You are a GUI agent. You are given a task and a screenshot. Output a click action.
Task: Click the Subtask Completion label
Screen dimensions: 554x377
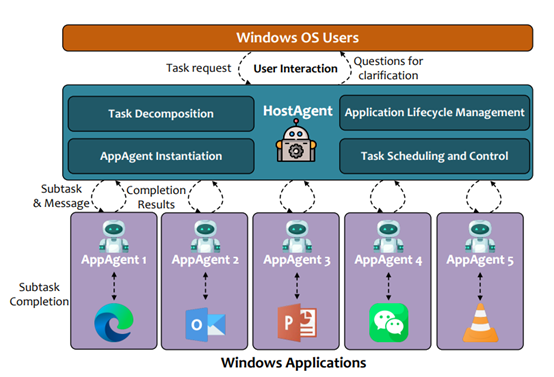39,294
